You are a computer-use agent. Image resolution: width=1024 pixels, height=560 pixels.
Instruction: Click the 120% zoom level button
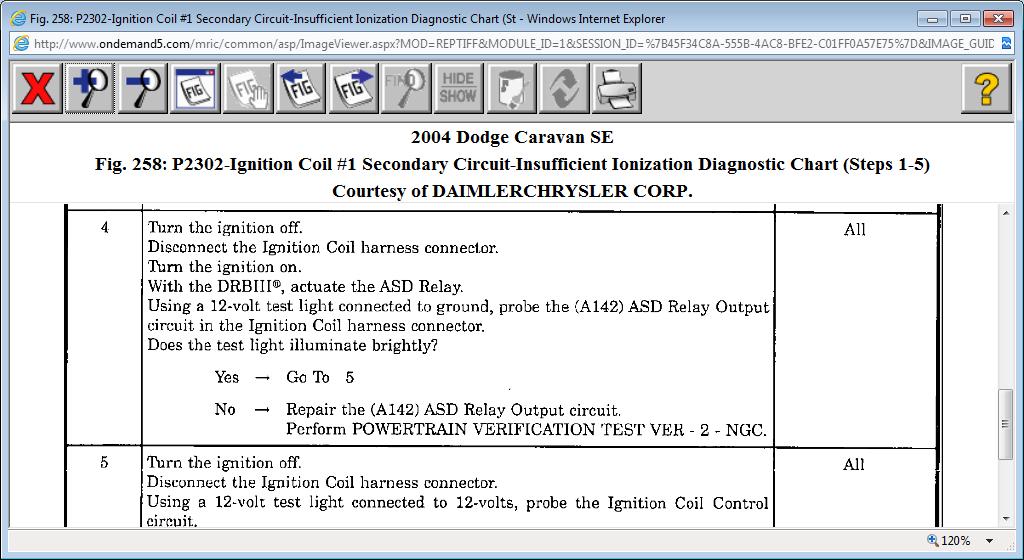[x=949, y=540]
